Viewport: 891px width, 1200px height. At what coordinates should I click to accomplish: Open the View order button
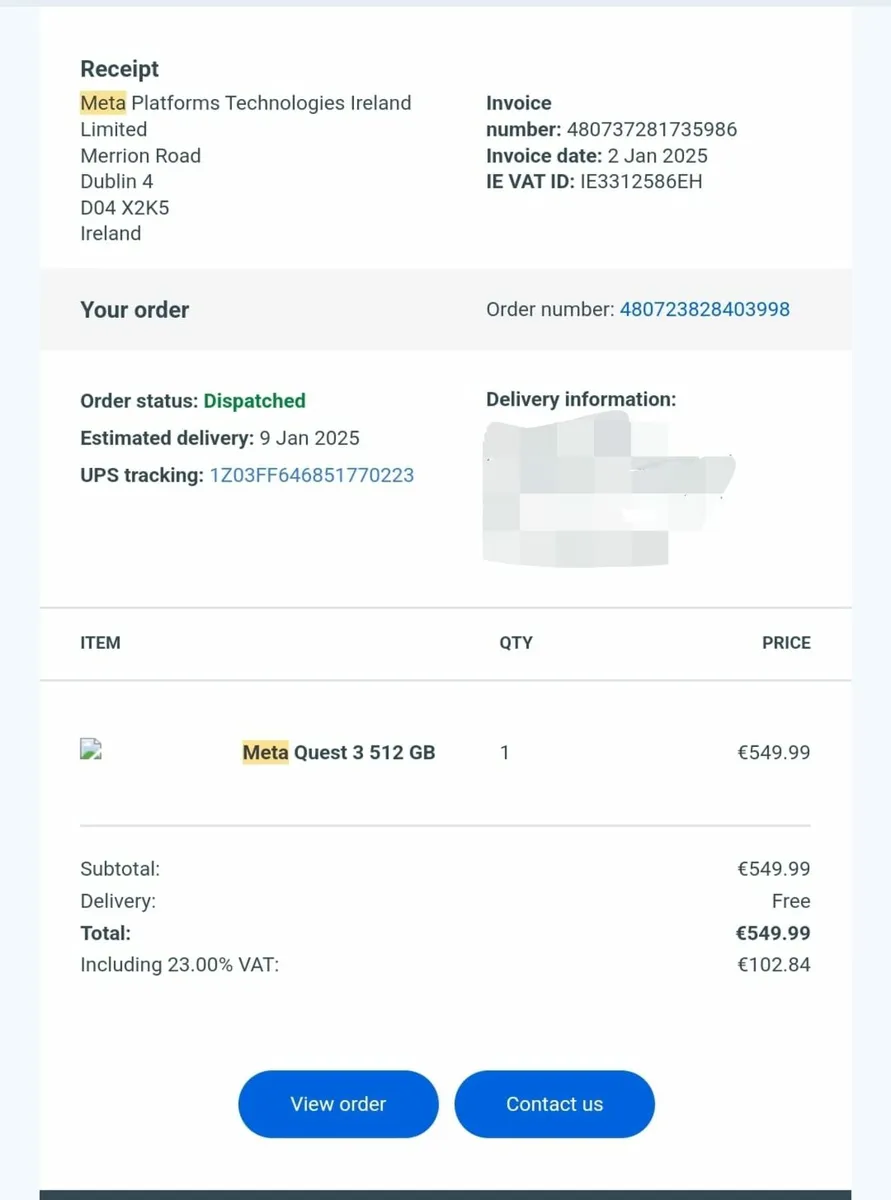338,1104
